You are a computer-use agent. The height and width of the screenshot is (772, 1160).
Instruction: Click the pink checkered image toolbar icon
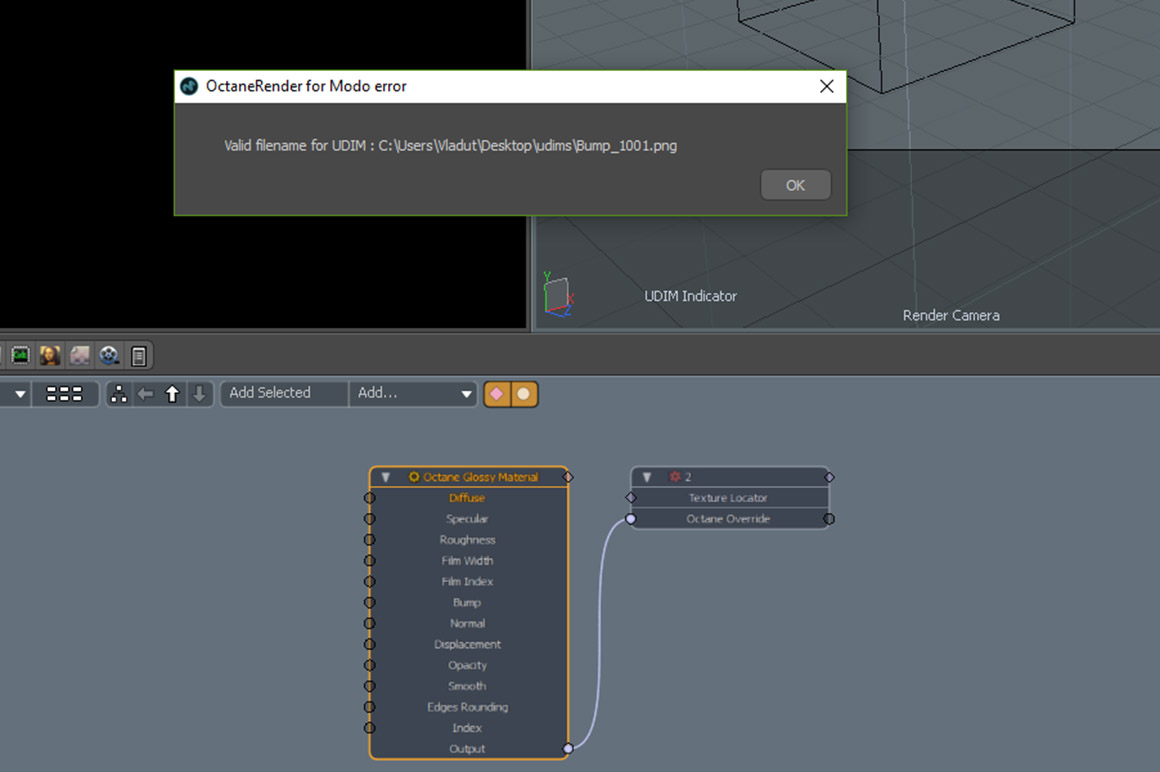pyautogui.click(x=80, y=356)
